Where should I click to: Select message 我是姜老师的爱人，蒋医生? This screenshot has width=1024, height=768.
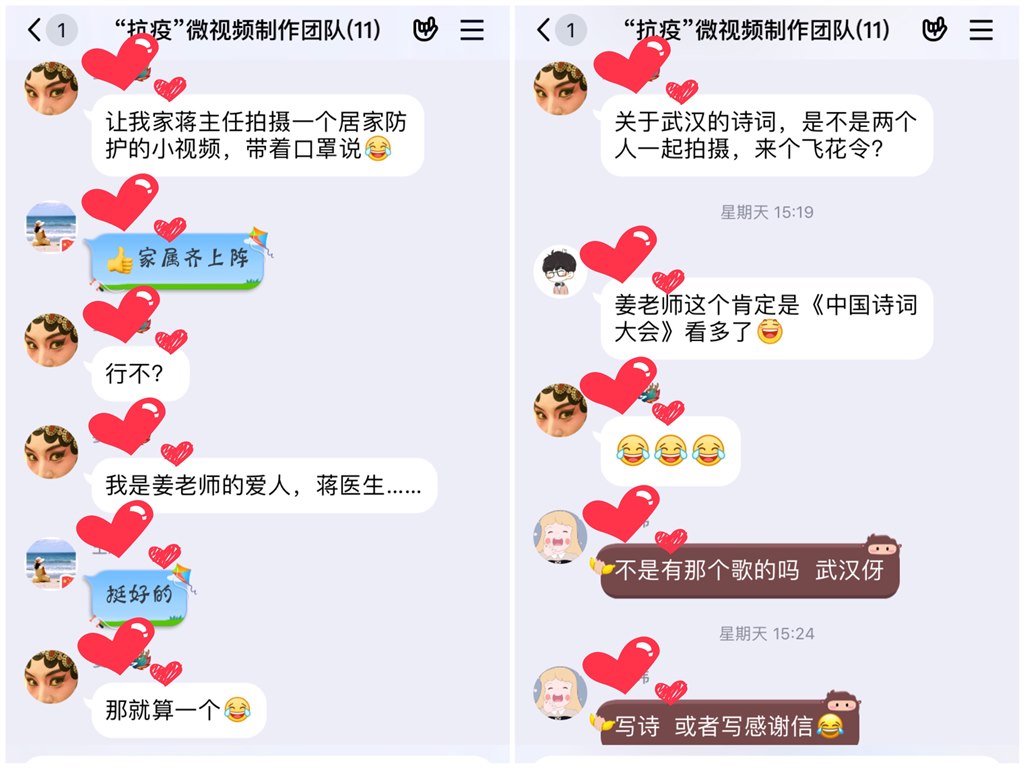point(264,485)
